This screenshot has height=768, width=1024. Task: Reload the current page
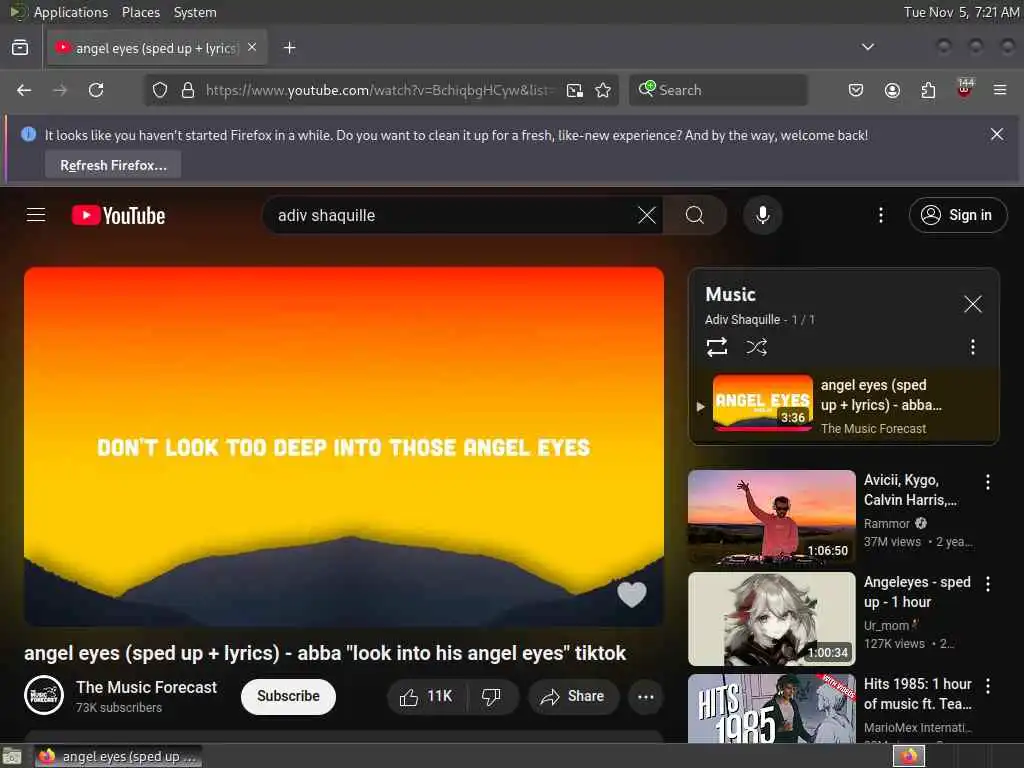pos(96,90)
